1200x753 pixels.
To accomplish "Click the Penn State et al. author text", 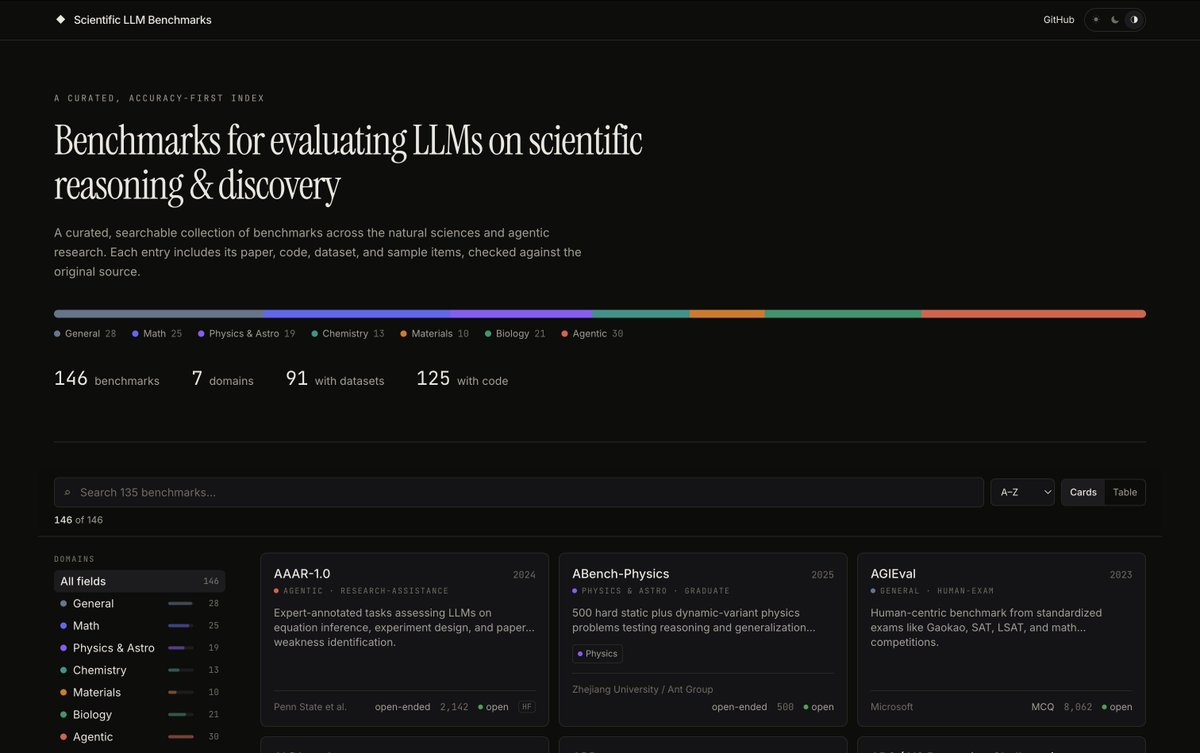I will pos(310,707).
